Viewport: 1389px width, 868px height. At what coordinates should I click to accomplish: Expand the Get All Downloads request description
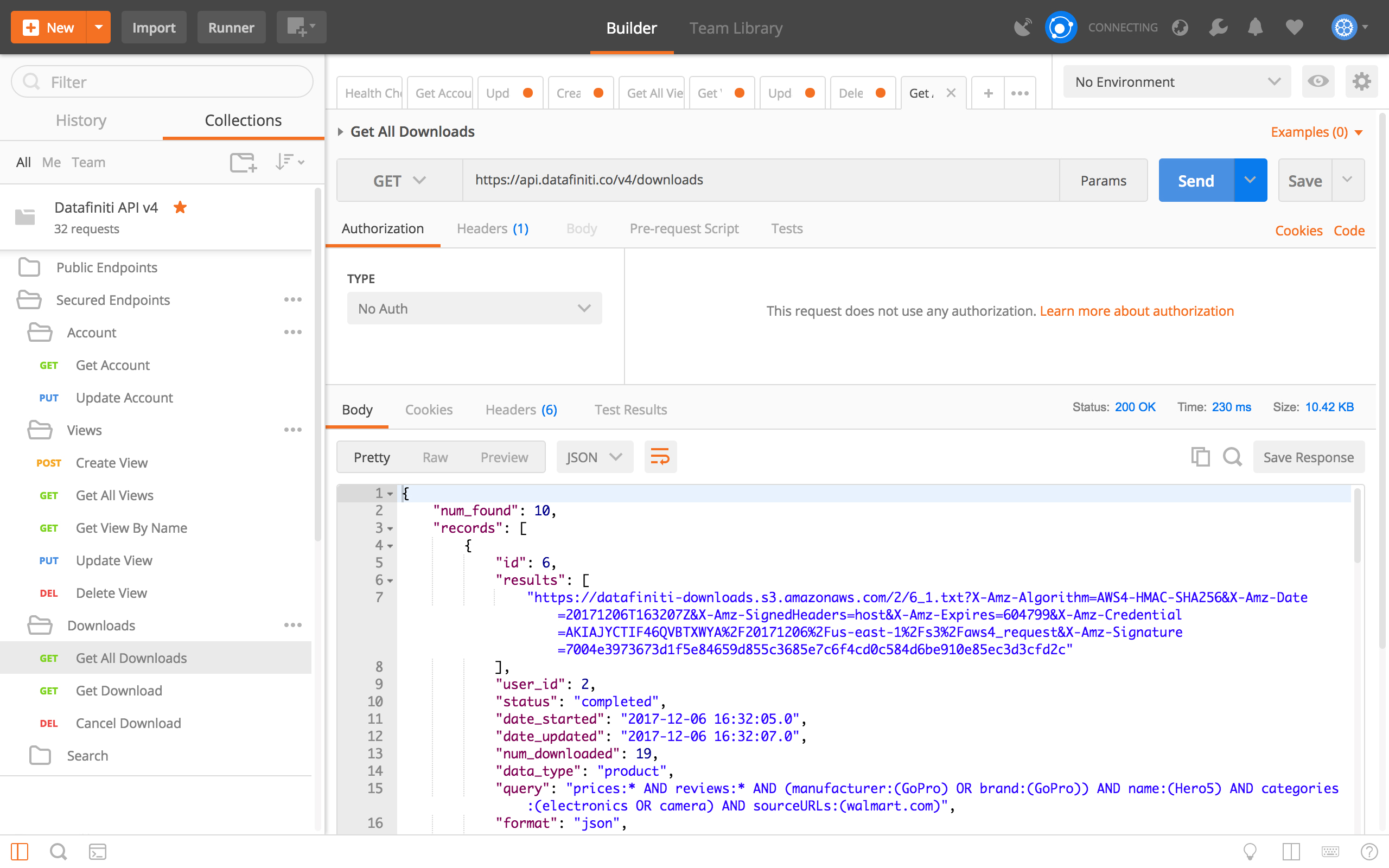point(340,132)
